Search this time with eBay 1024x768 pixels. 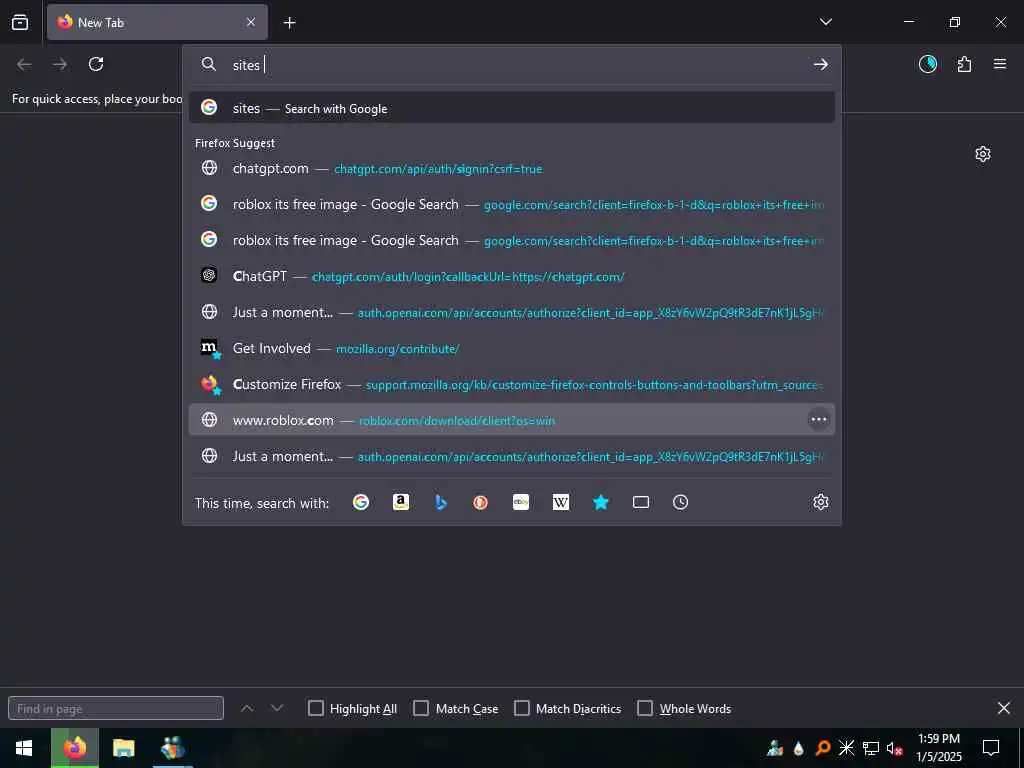520,502
